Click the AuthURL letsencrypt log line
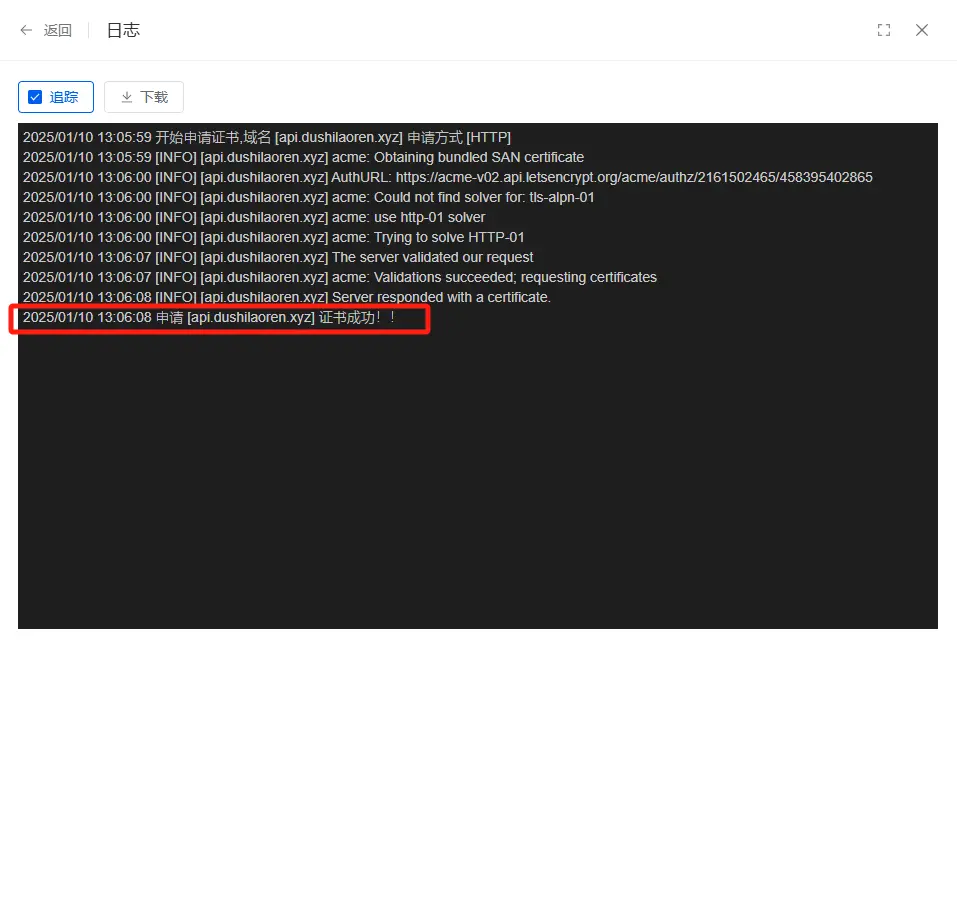This screenshot has width=957, height=909. (x=448, y=177)
